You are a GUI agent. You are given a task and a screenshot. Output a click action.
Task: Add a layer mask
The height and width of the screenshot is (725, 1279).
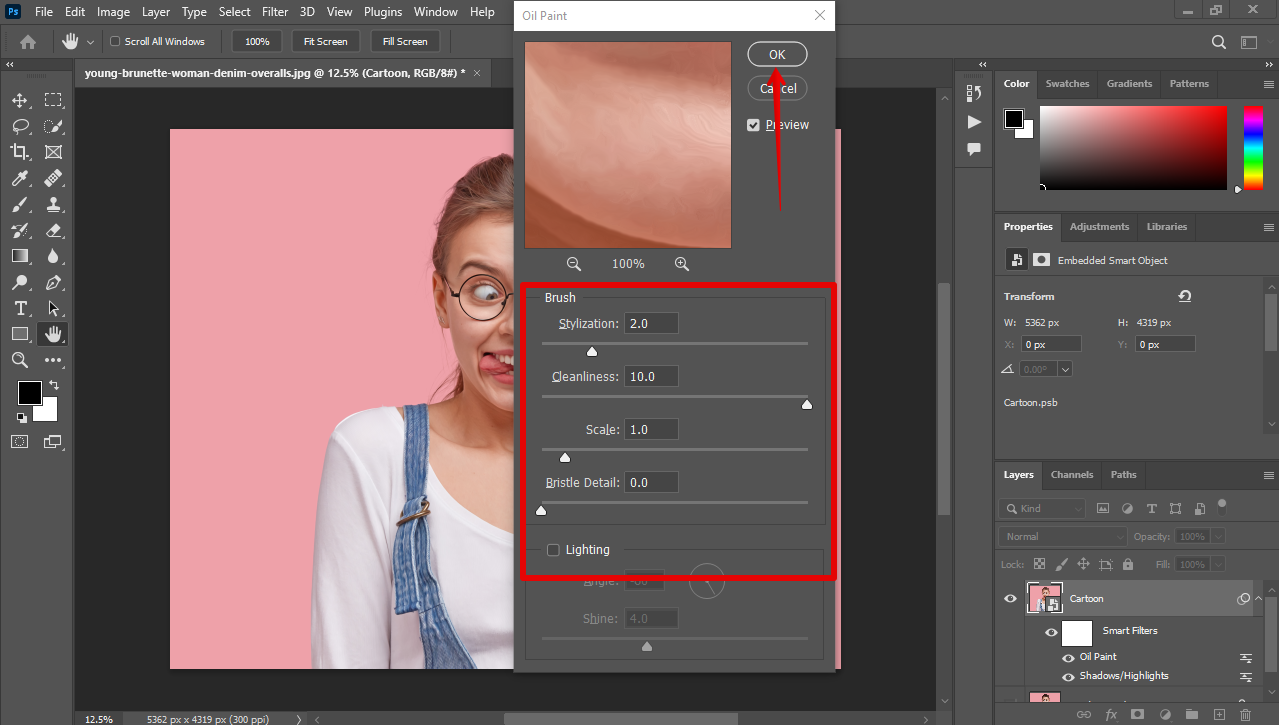1137,715
